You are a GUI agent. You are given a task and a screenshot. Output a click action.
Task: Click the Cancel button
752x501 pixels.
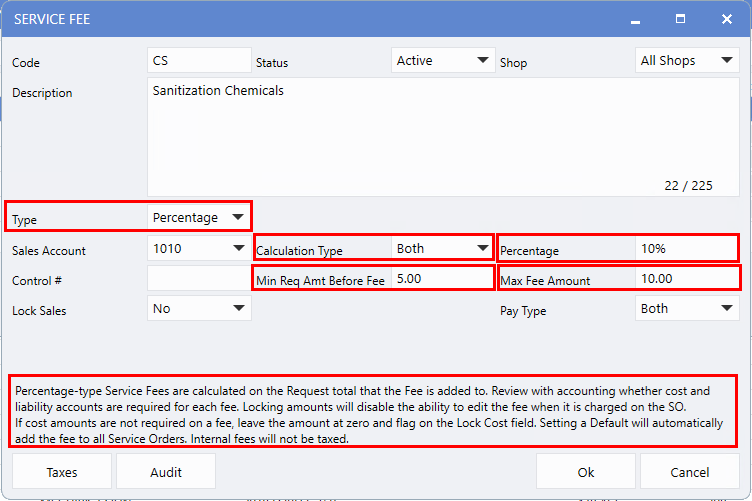tap(689, 472)
